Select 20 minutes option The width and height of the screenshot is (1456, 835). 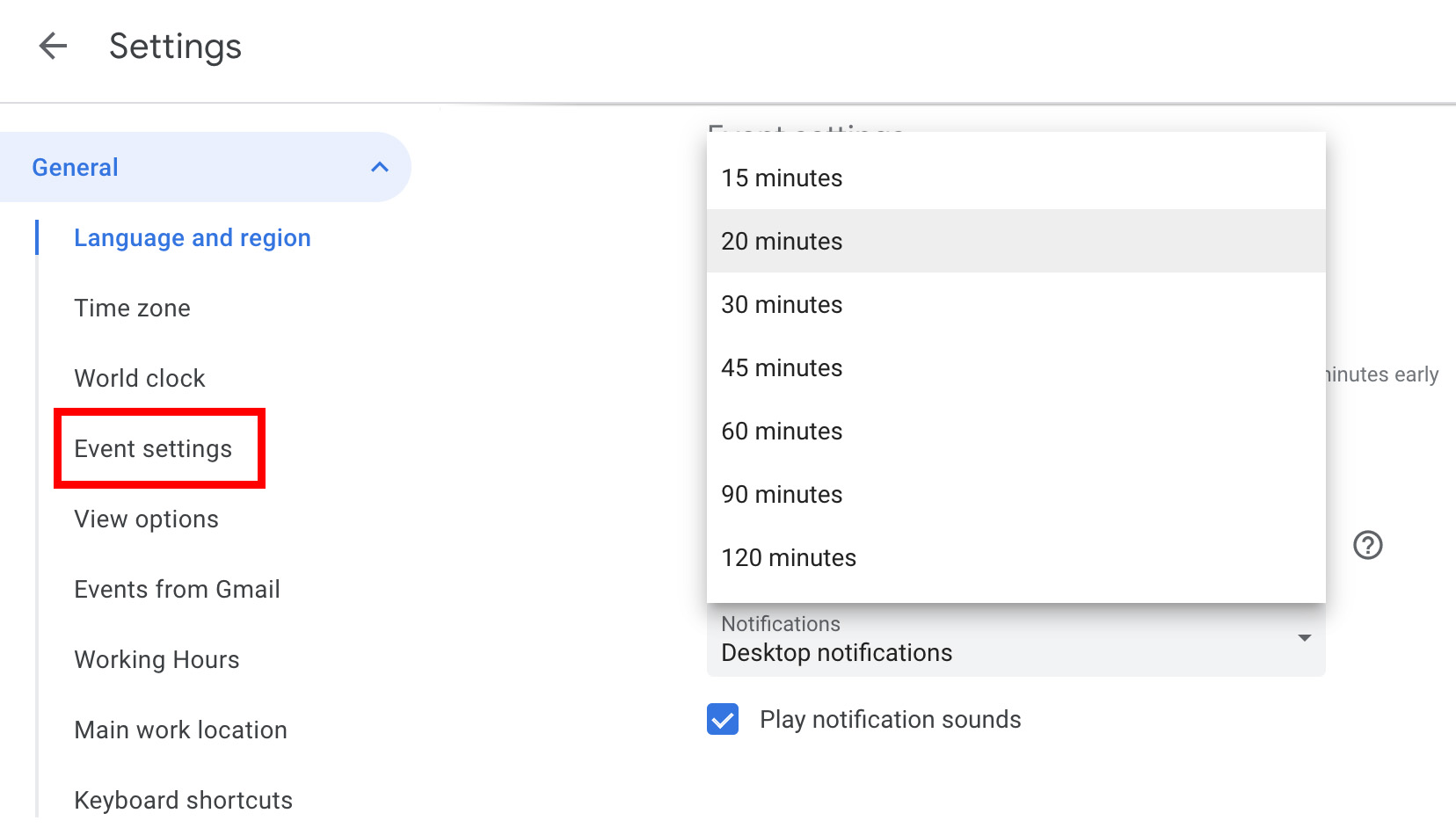(782, 241)
